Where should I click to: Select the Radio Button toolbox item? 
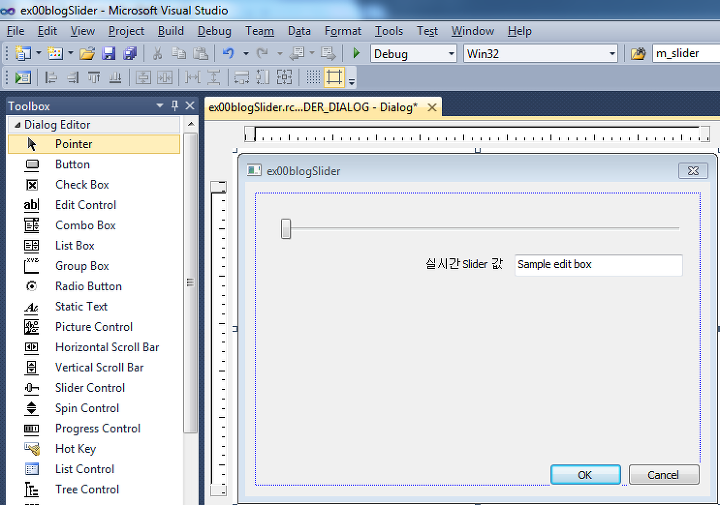coord(94,286)
